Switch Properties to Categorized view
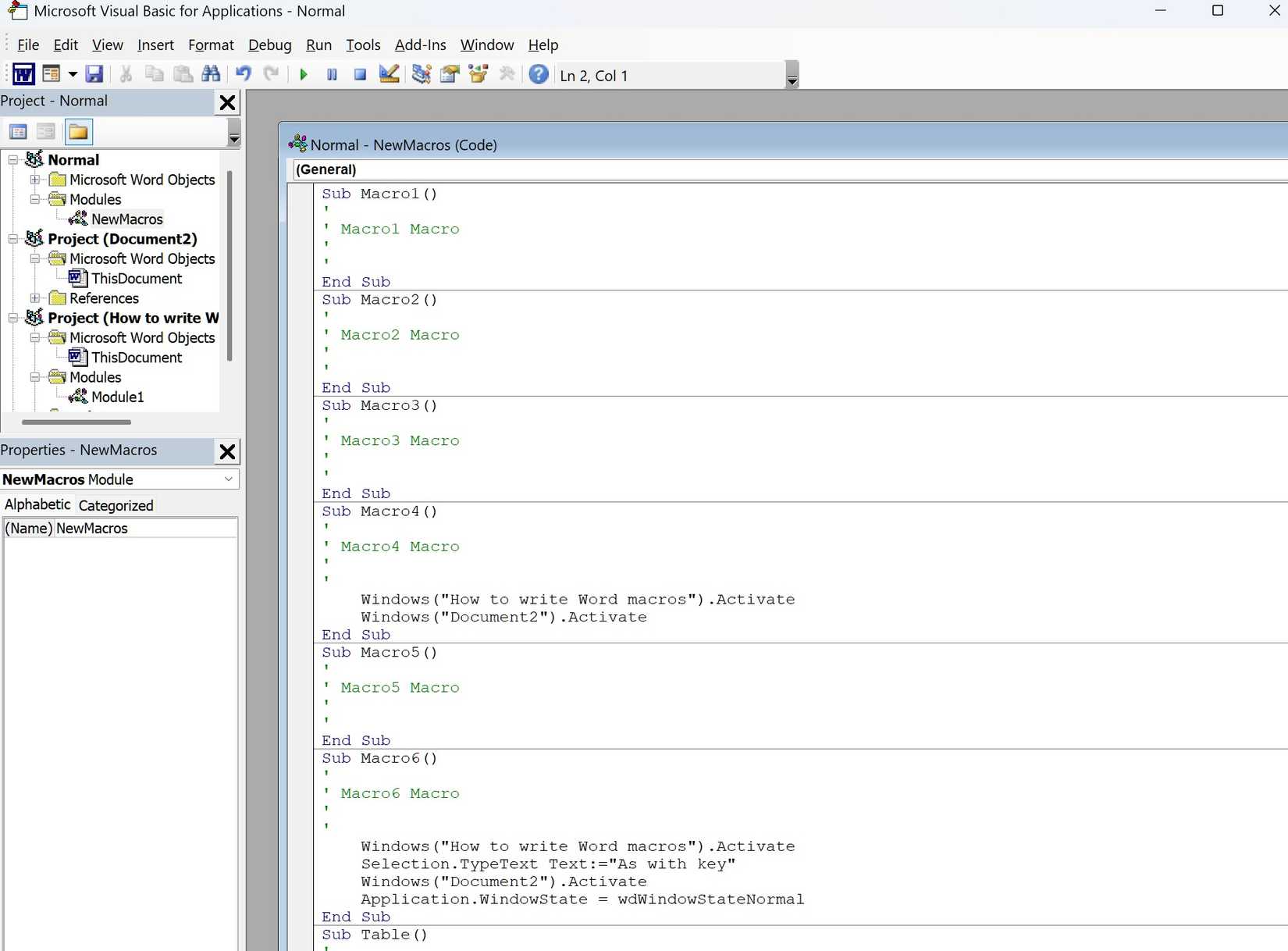This screenshot has height=951, width=1288. point(116,505)
